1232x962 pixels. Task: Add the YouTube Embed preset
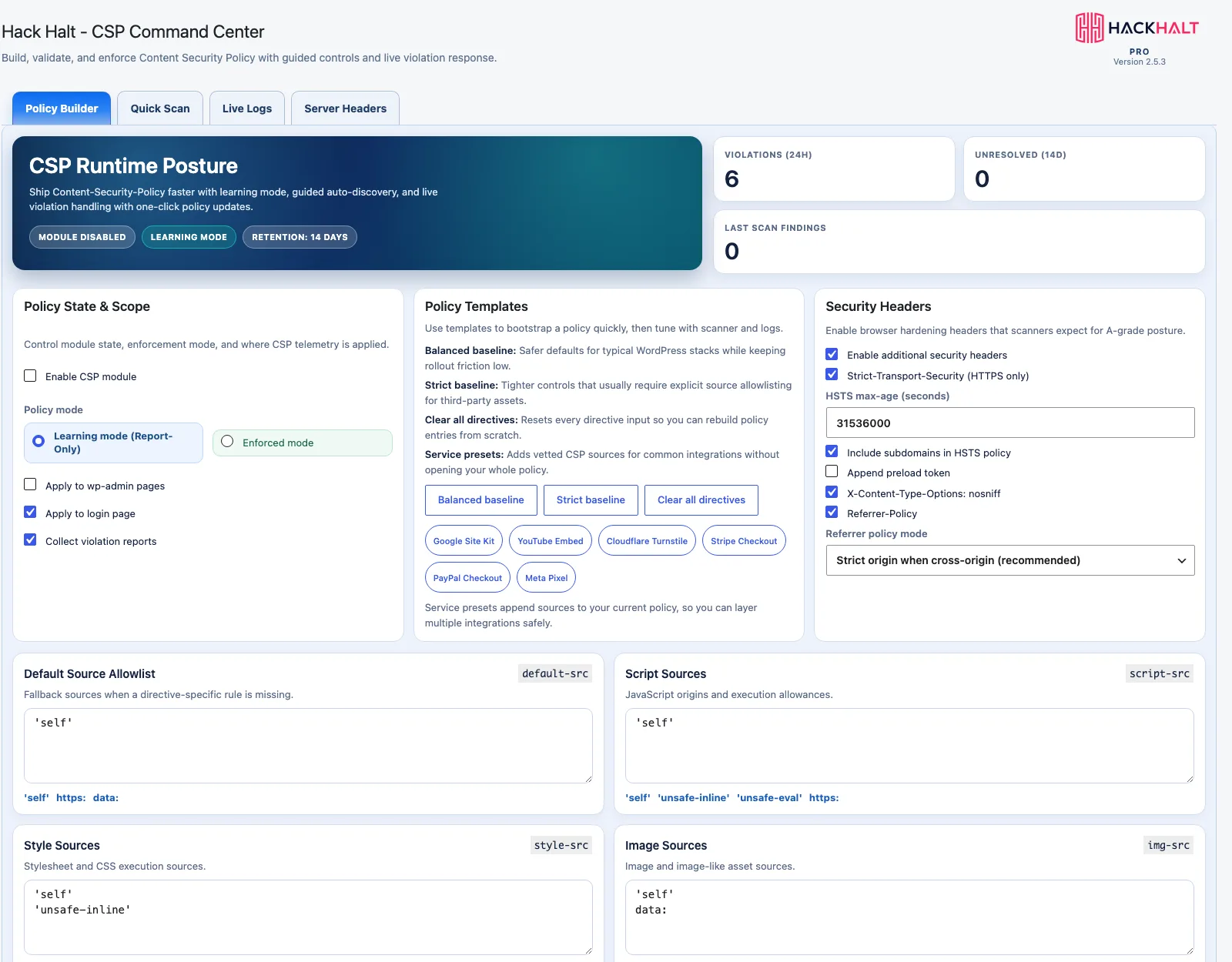[551, 541]
